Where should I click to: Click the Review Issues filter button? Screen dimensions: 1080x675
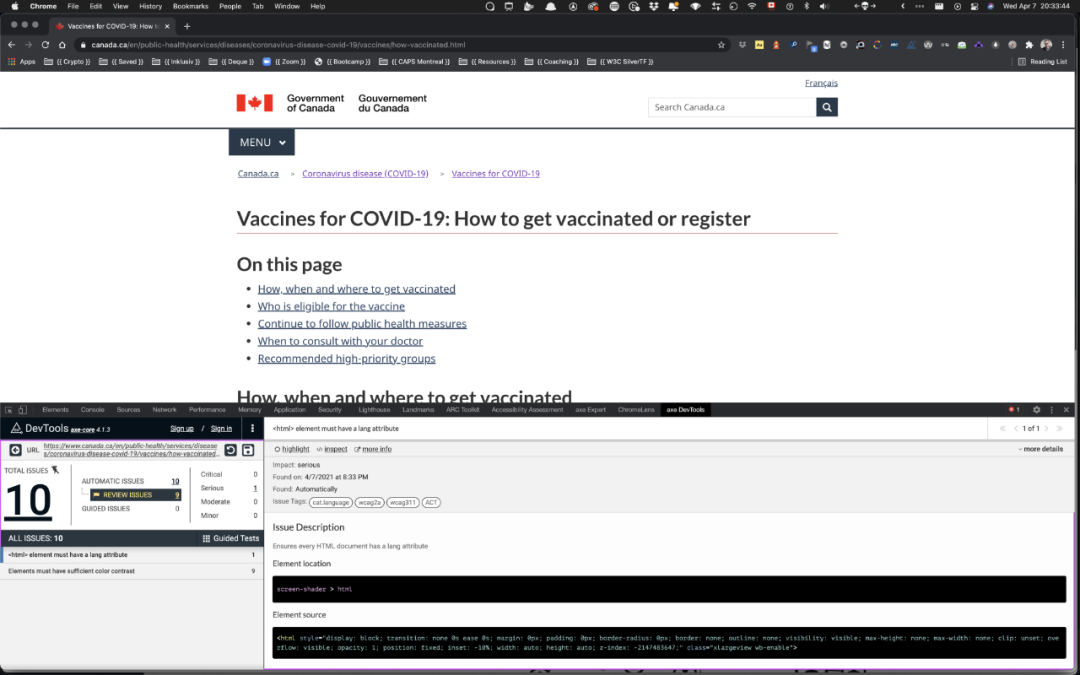136,495
